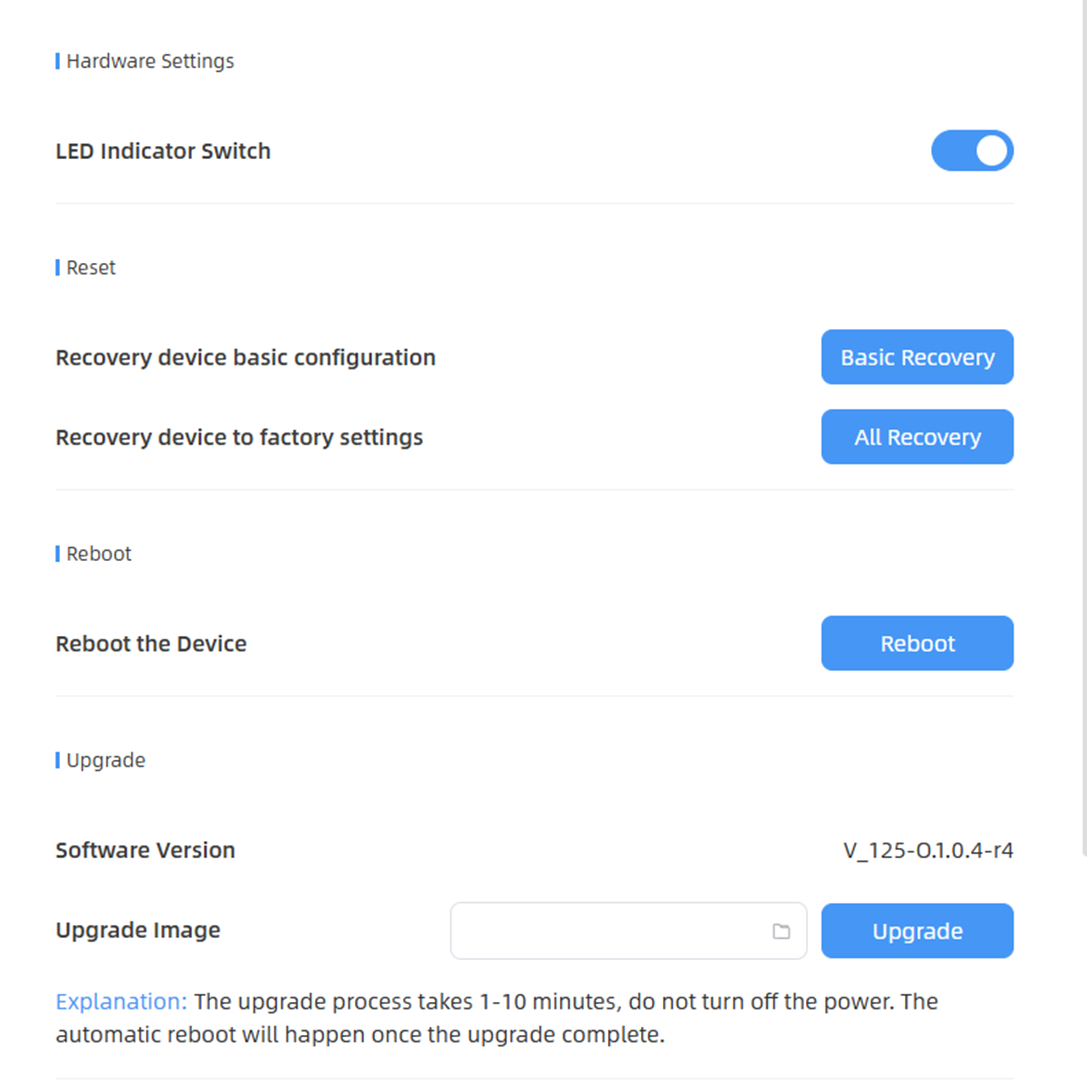Select the Hardware Settings section heading
Screen dimensions: 1087x1082
pyautogui.click(x=150, y=61)
